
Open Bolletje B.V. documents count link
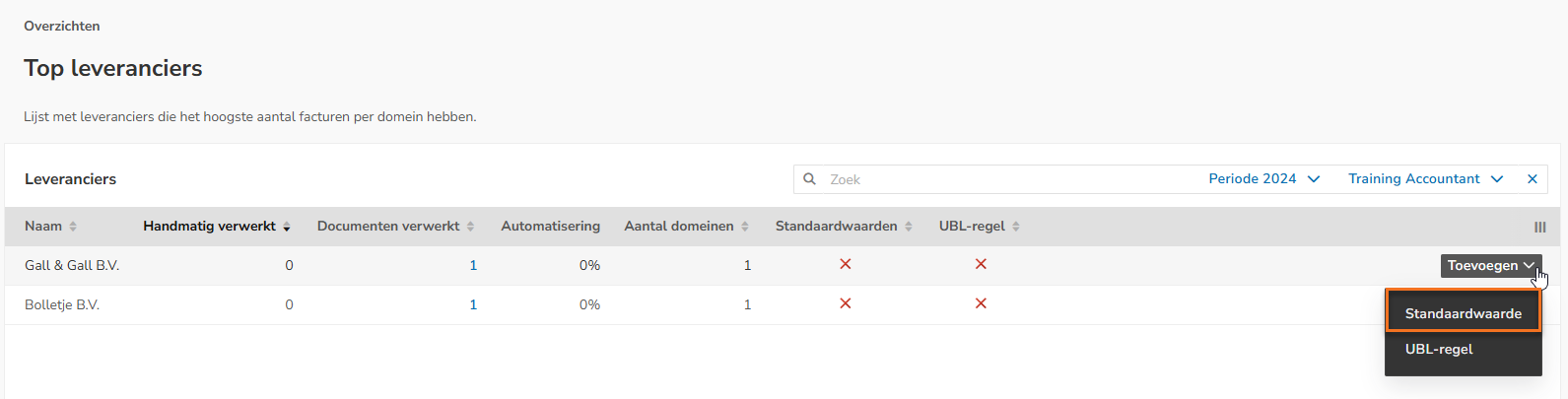473,304
